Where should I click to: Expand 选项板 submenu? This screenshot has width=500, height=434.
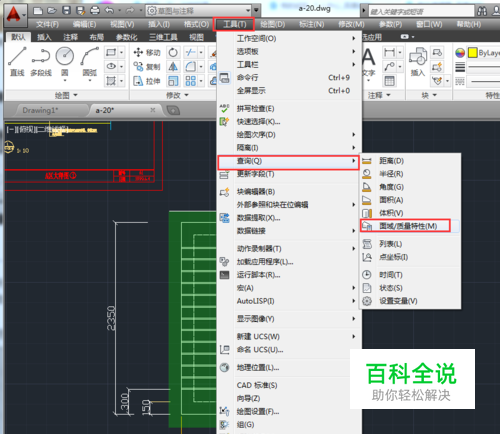289,52
